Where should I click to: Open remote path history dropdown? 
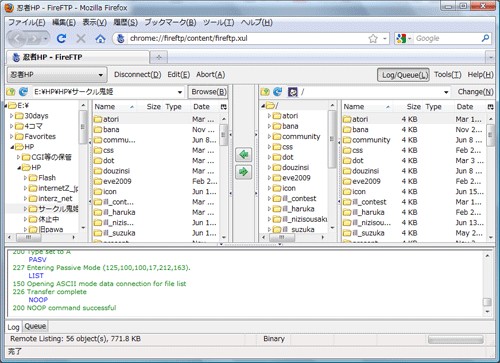(x=446, y=92)
